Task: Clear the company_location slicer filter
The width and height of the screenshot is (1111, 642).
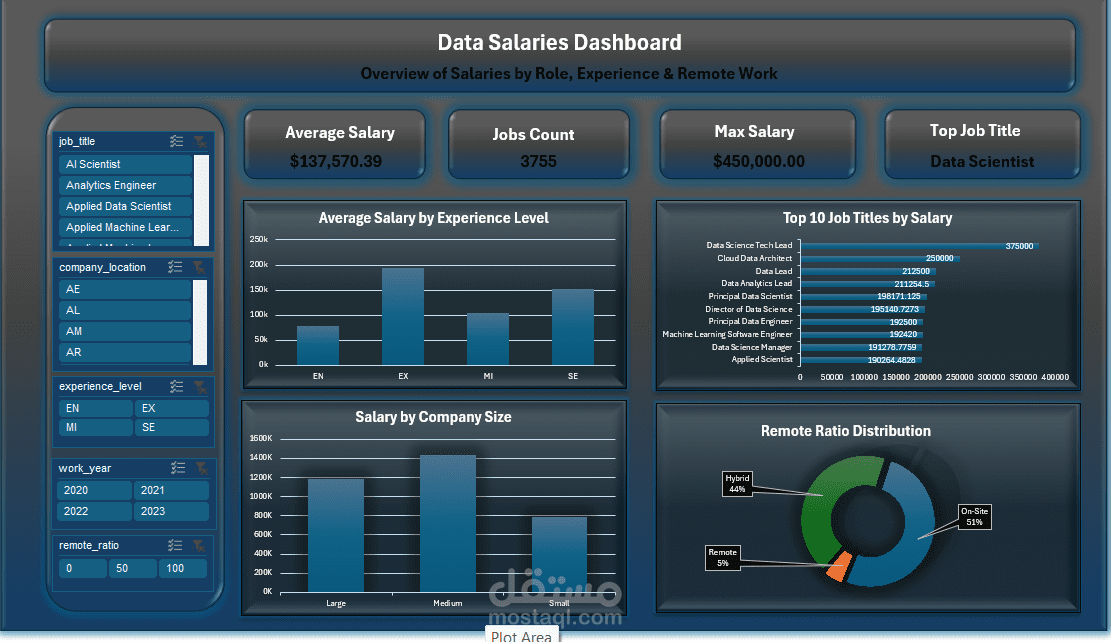Action: [x=199, y=267]
